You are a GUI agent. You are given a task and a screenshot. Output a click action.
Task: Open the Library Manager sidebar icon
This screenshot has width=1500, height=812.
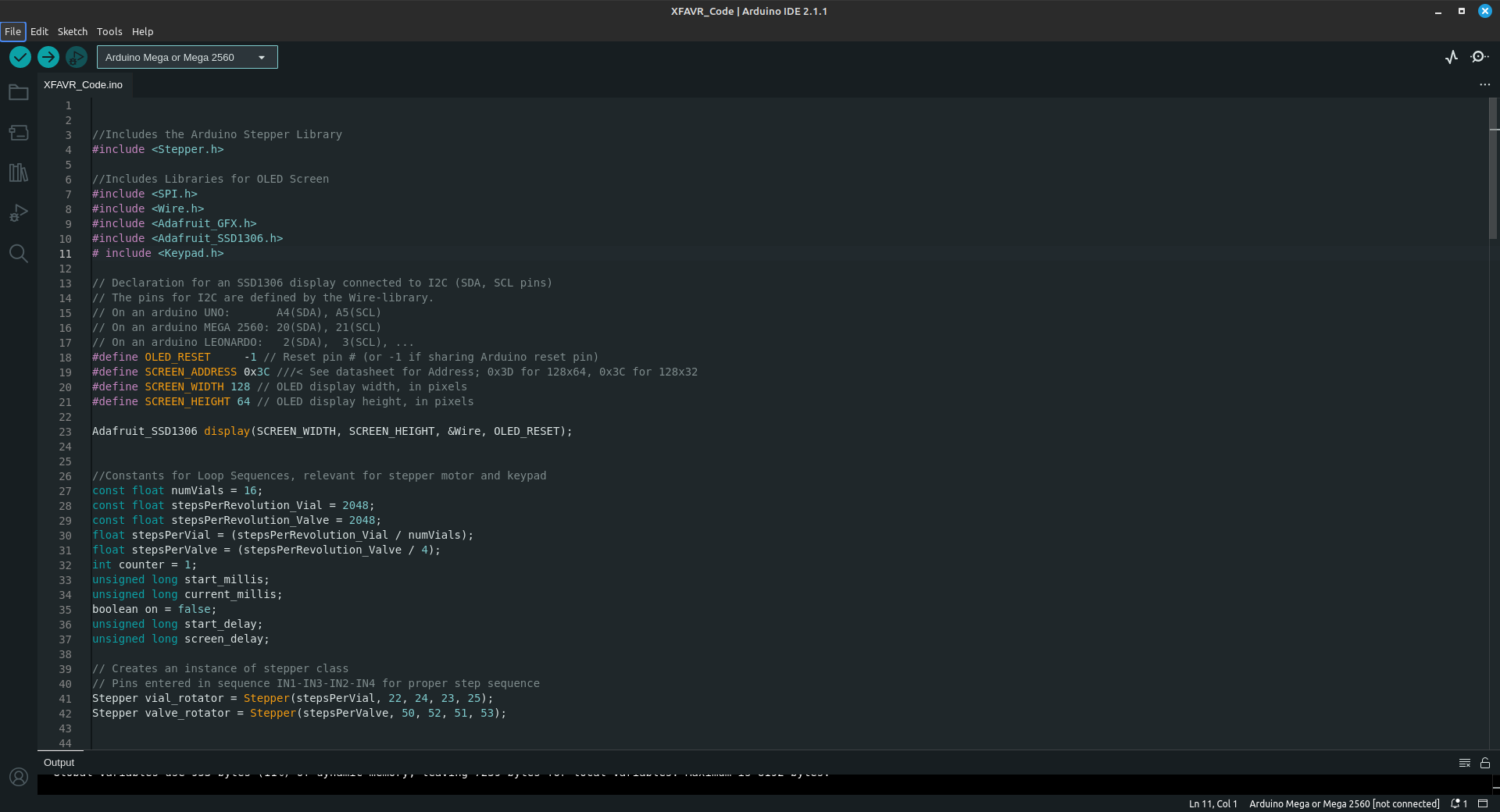coord(19,173)
